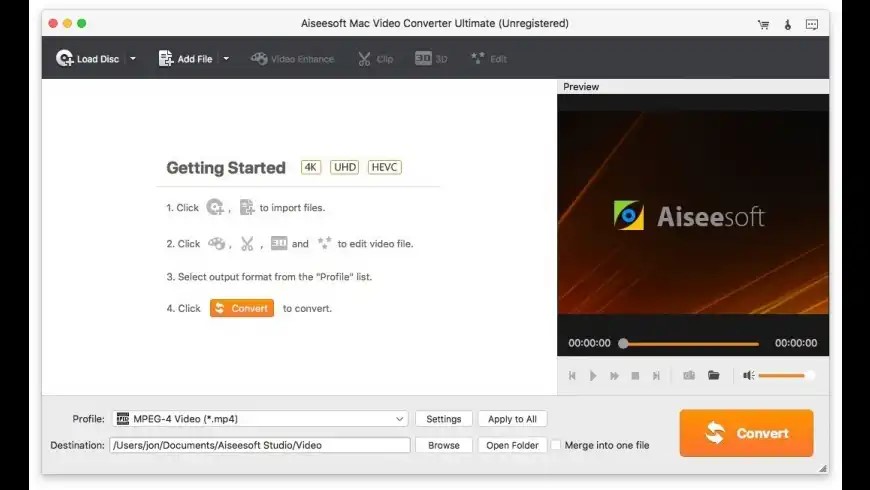
Task: Click the sparkle edit icon in step 2
Action: pos(324,243)
